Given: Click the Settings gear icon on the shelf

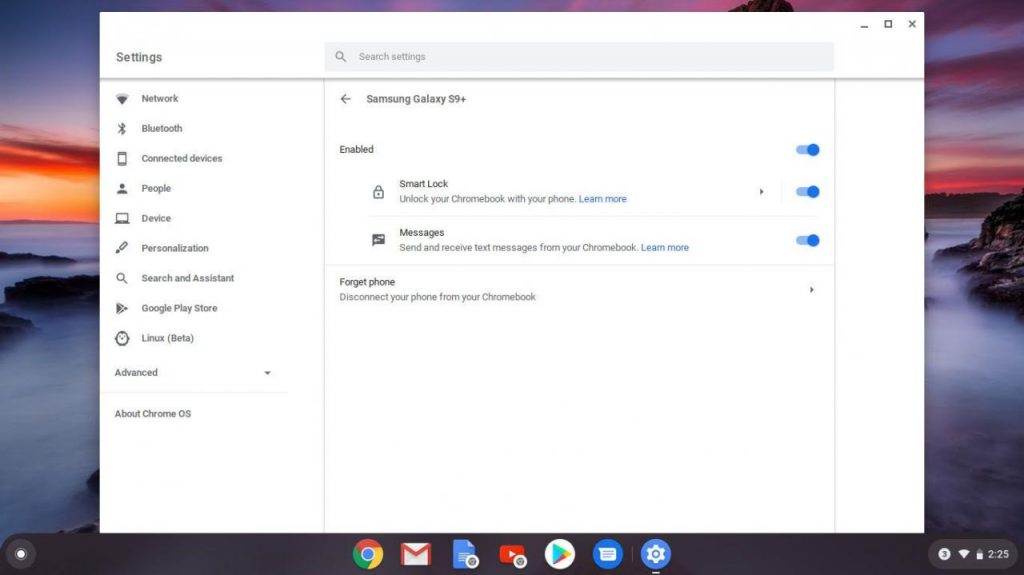Looking at the screenshot, I should pos(656,554).
